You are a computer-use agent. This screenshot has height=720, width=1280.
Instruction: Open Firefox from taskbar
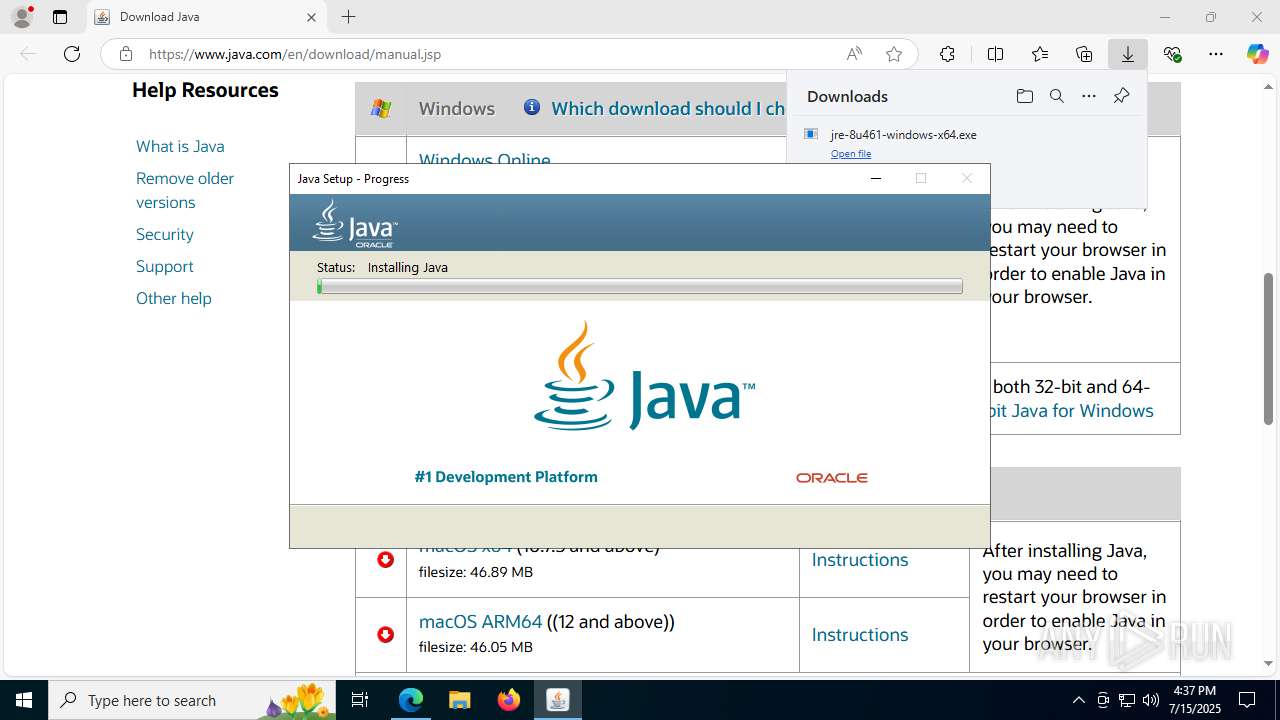pos(509,700)
